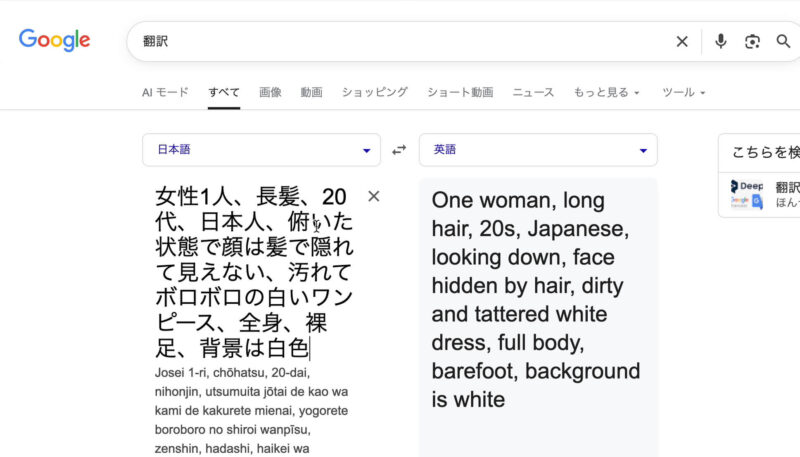Swap source and target languages
Image resolution: width=800 pixels, height=457 pixels.
tap(399, 150)
